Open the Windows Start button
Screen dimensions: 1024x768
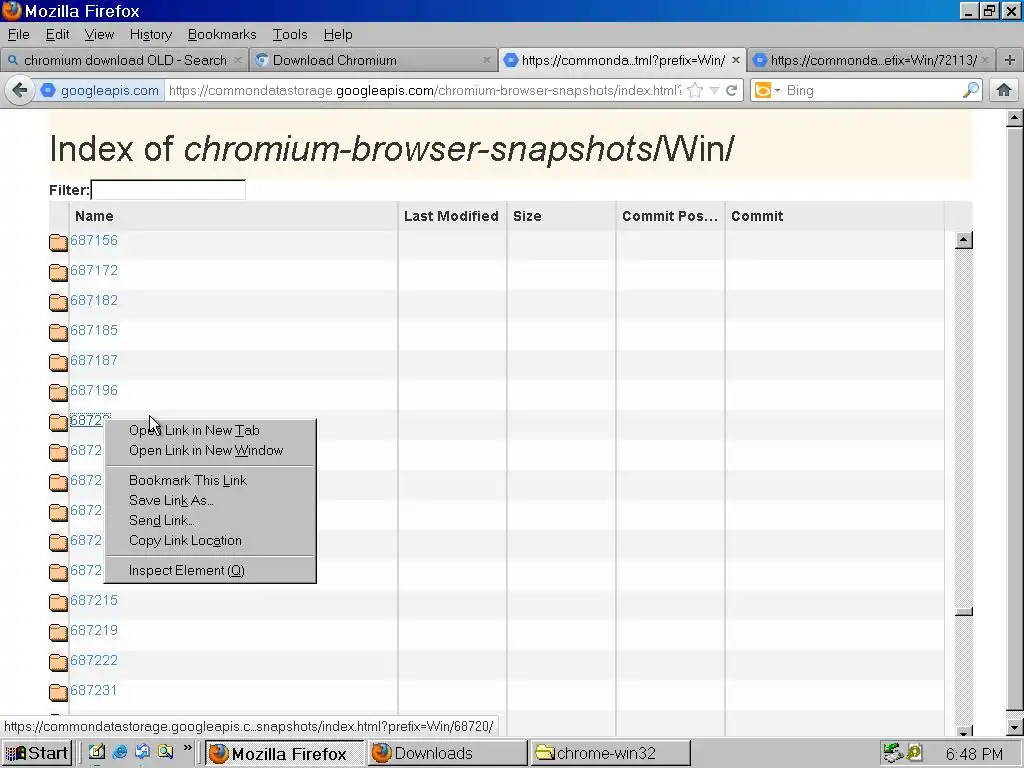click(x=37, y=754)
